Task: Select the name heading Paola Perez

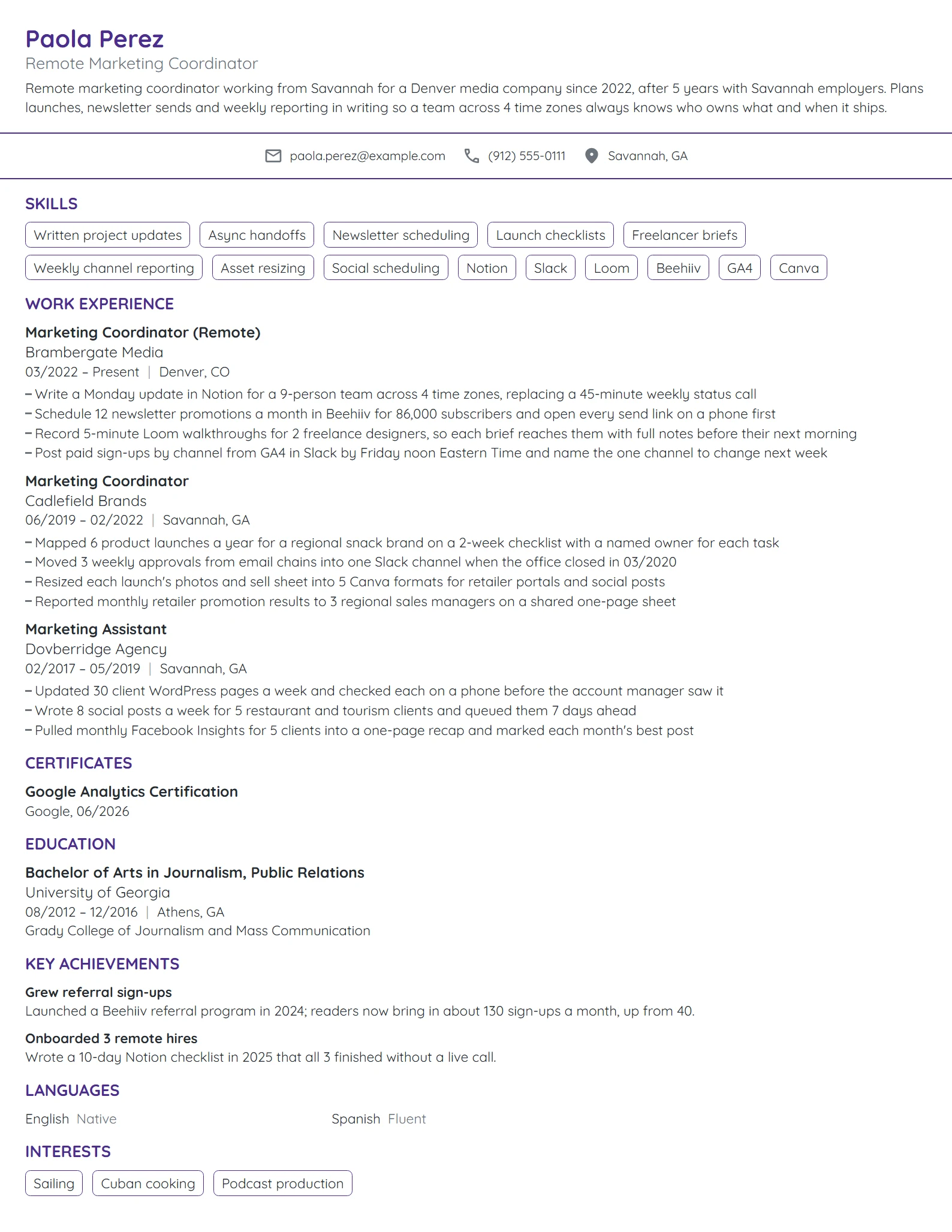Action: 95,39
